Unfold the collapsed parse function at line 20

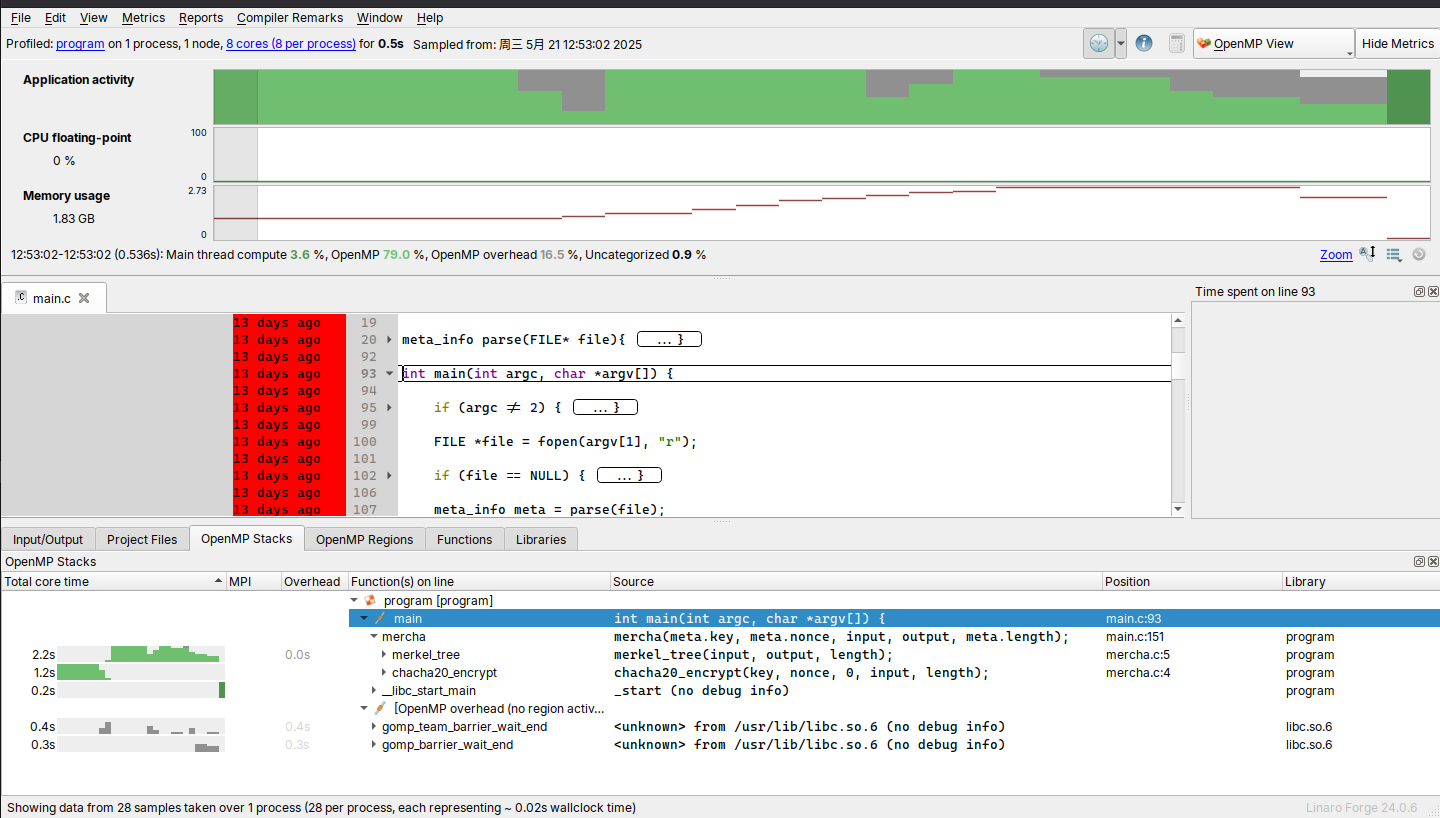390,340
